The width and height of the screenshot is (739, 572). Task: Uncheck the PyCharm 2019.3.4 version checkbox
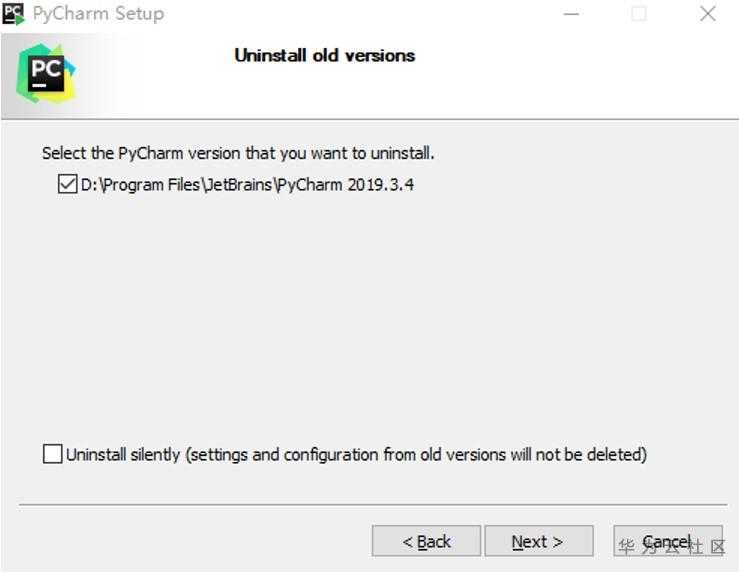click(68, 184)
